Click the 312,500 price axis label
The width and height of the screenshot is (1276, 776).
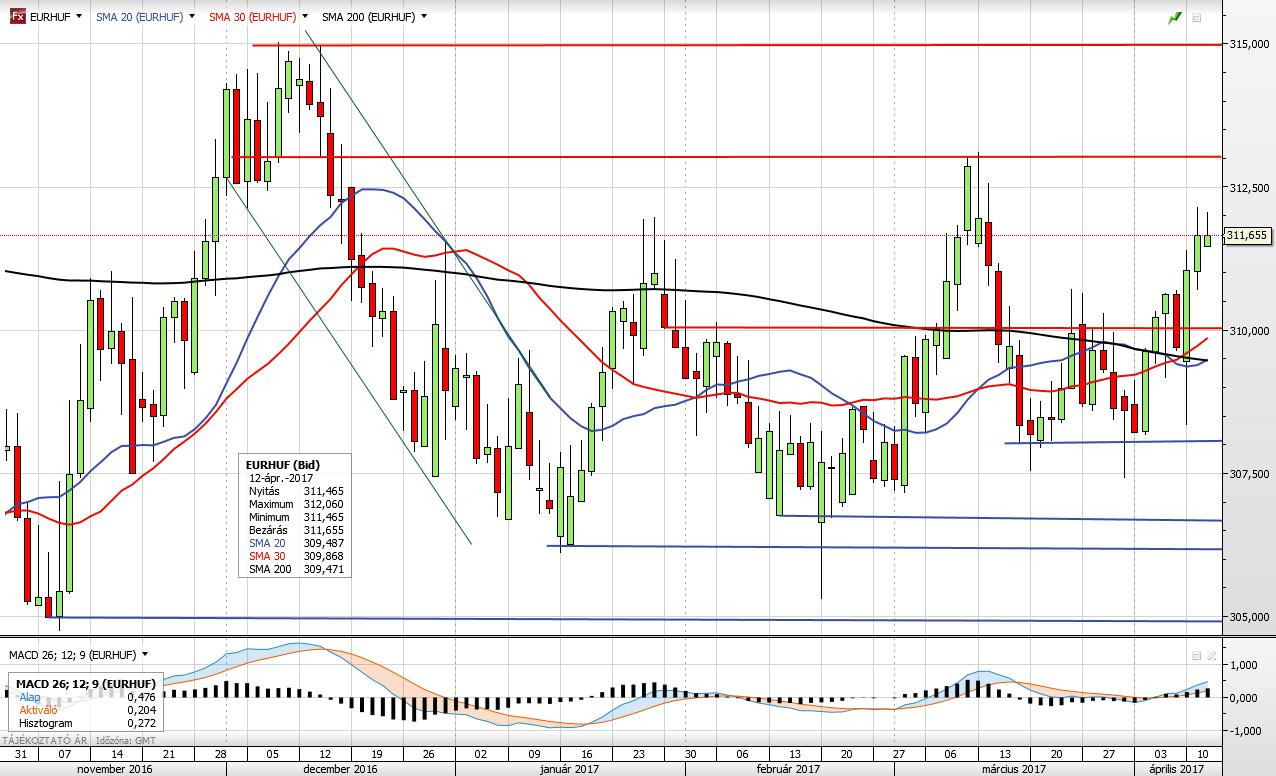(x=1248, y=188)
